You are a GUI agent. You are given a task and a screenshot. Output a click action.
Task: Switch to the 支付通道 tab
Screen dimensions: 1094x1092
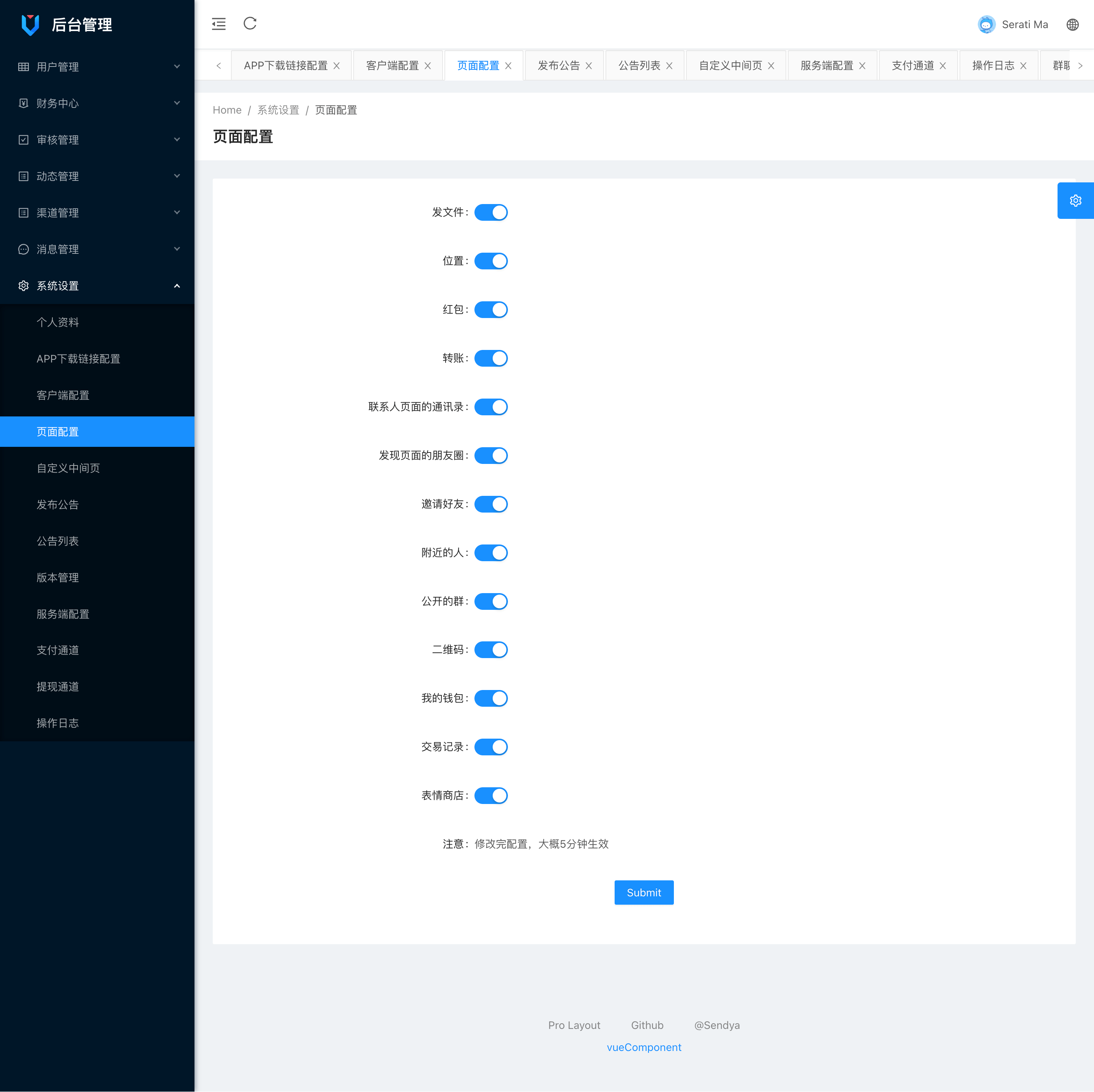(912, 66)
